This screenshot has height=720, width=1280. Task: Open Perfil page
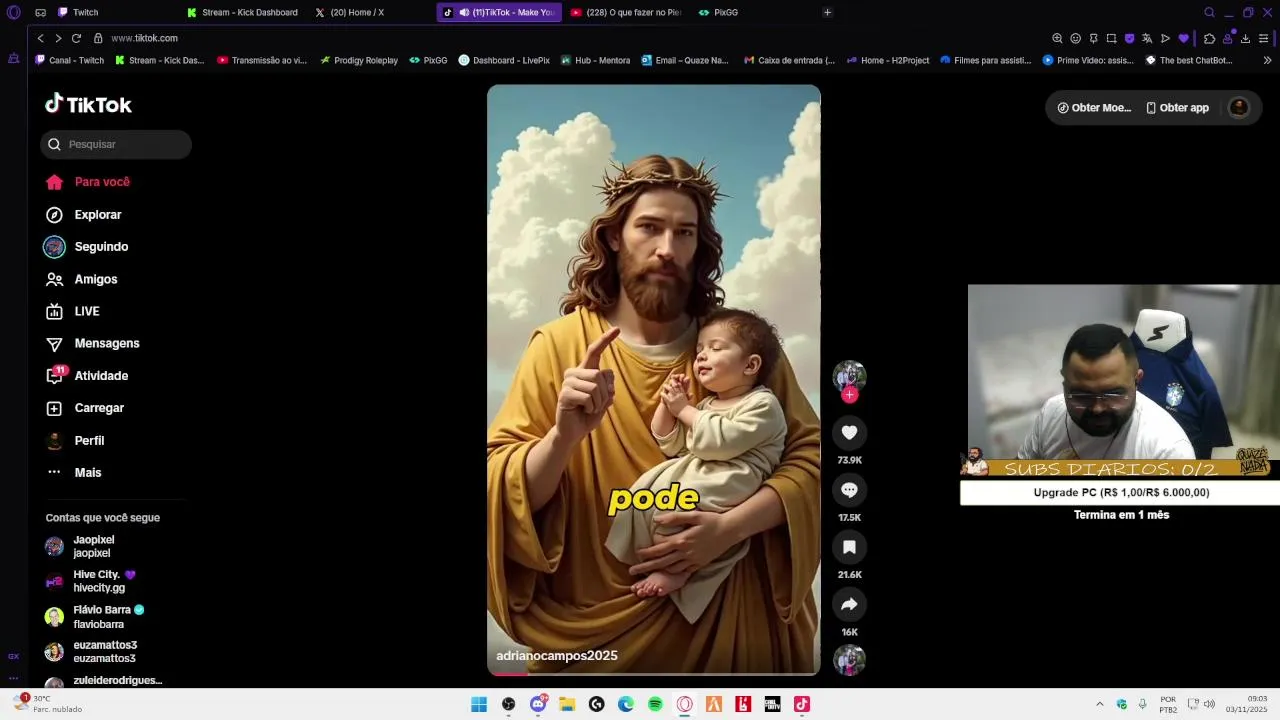[x=75, y=441]
